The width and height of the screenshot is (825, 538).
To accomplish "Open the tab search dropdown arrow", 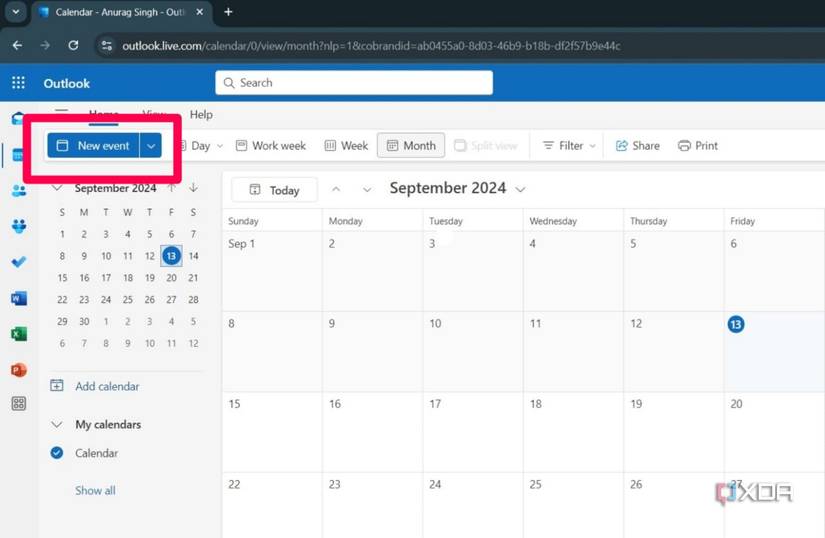I will [x=16, y=12].
